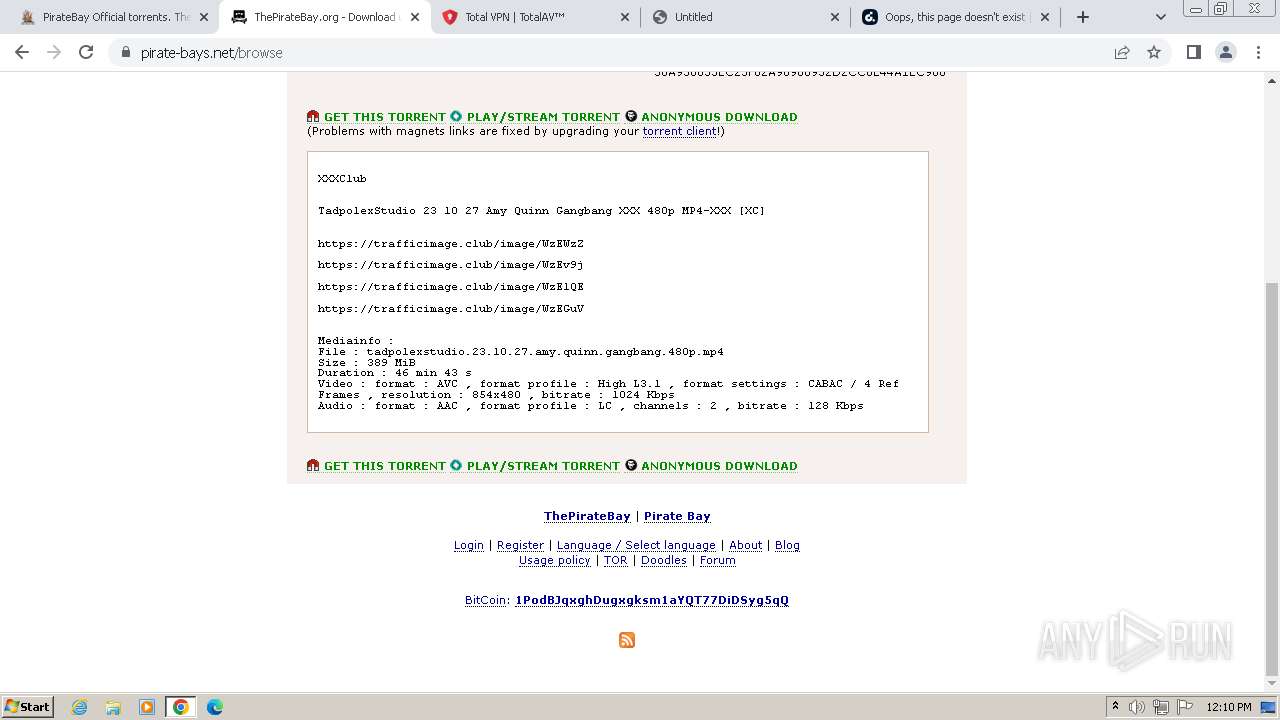
Task: Click the BitCoin label link
Action: (485, 600)
